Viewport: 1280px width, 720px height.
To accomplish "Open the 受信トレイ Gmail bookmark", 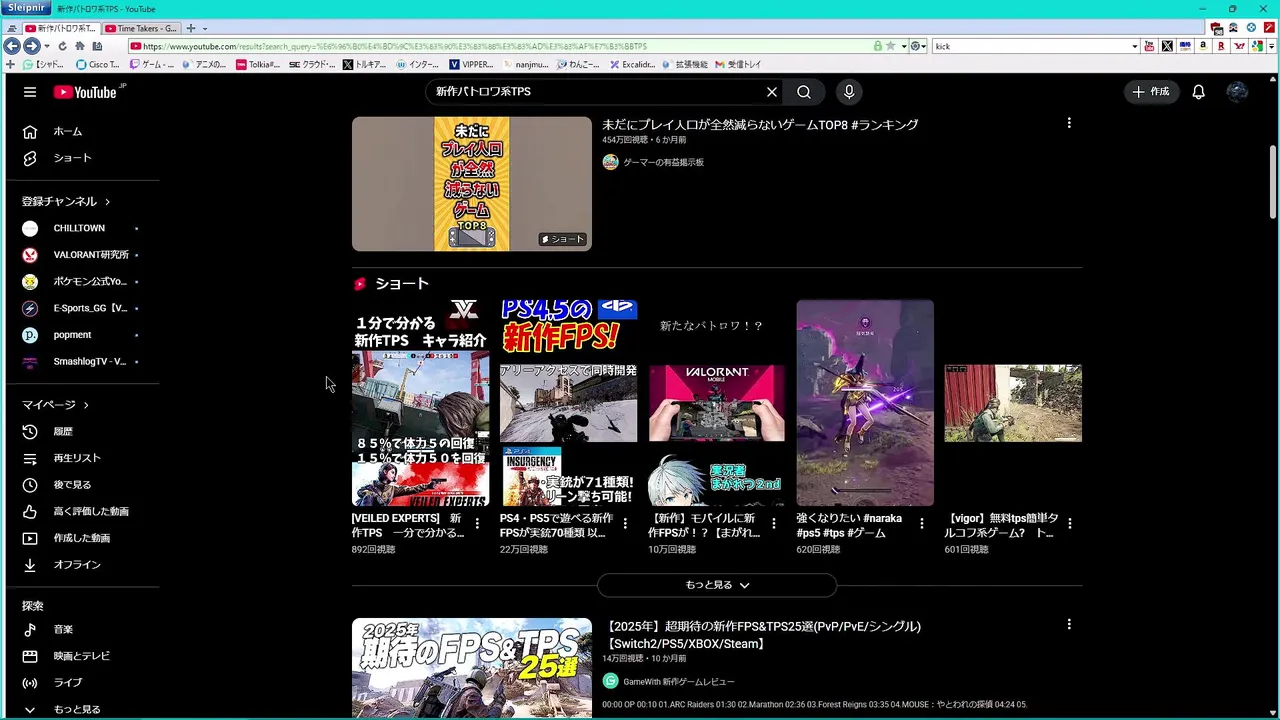I will 739,64.
